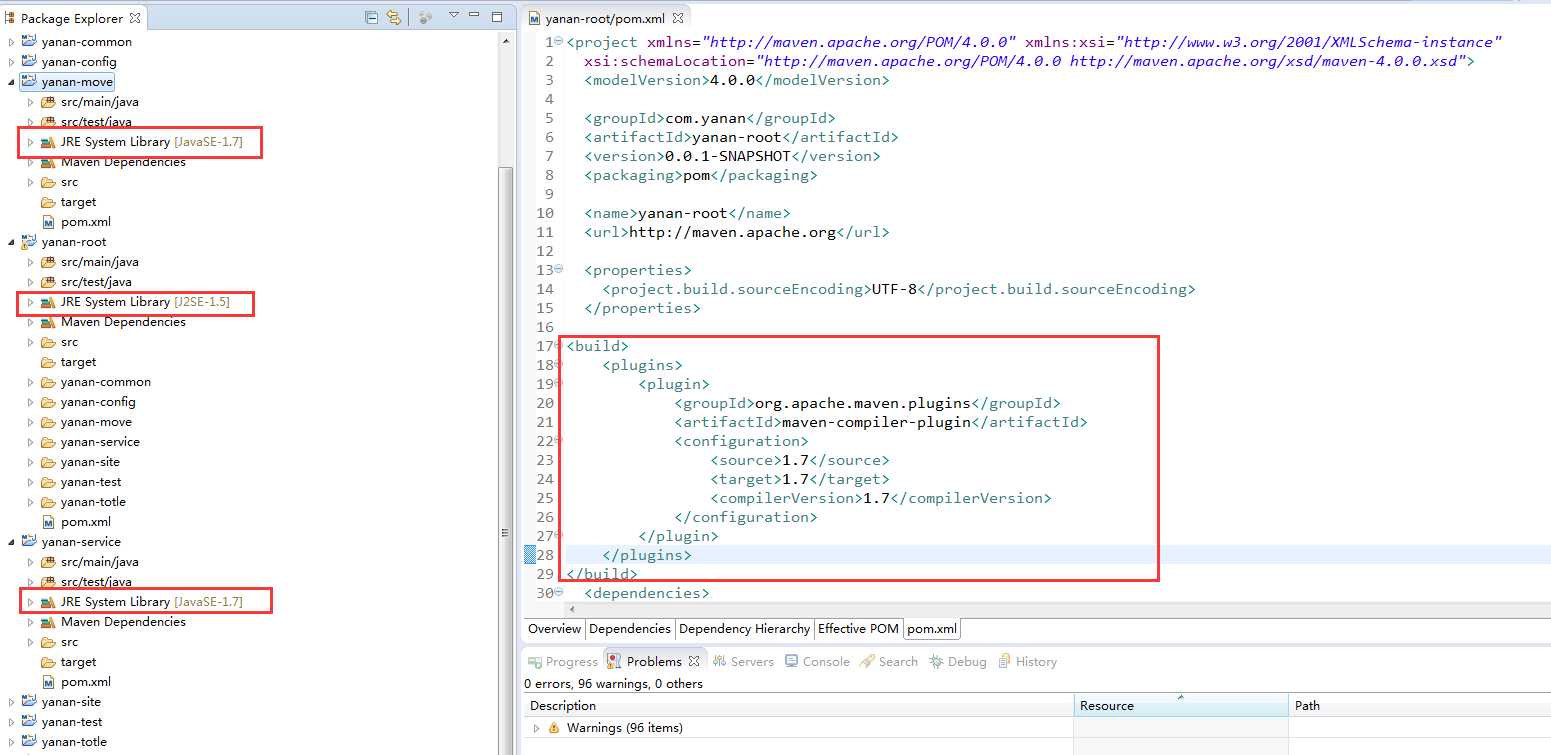Switch to the Overview tab of the POM editor
1551x755 pixels.
tap(554, 629)
